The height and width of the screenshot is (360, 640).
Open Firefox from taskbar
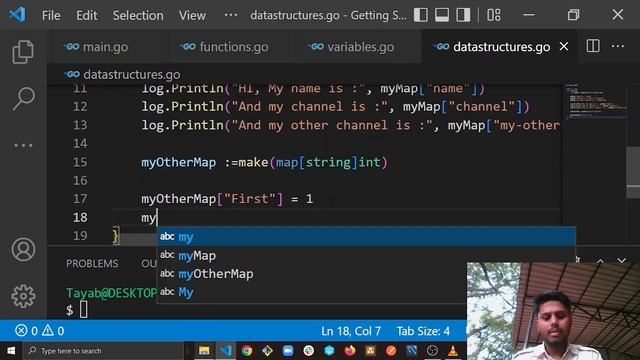(350, 351)
